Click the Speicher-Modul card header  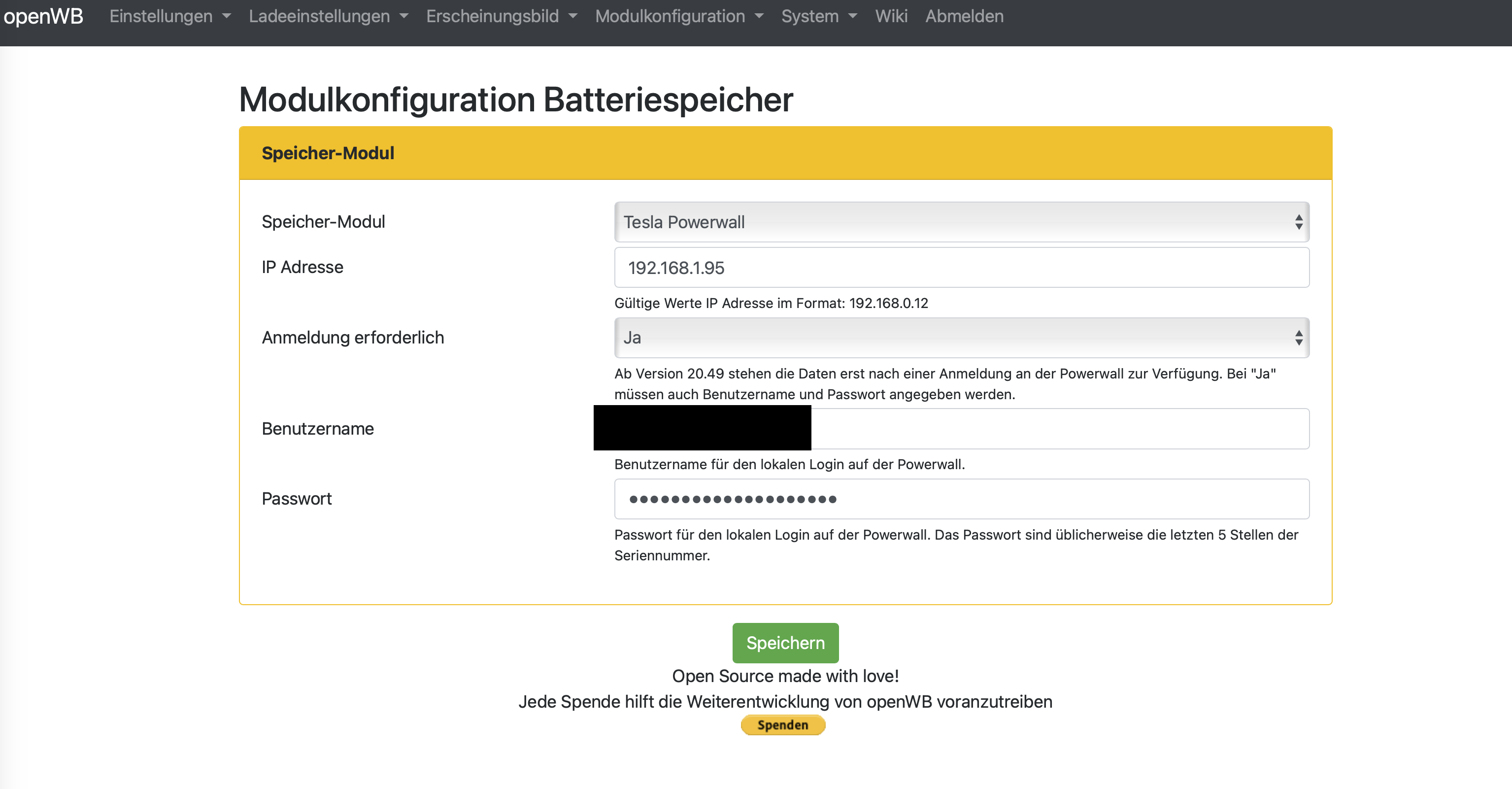coord(785,153)
